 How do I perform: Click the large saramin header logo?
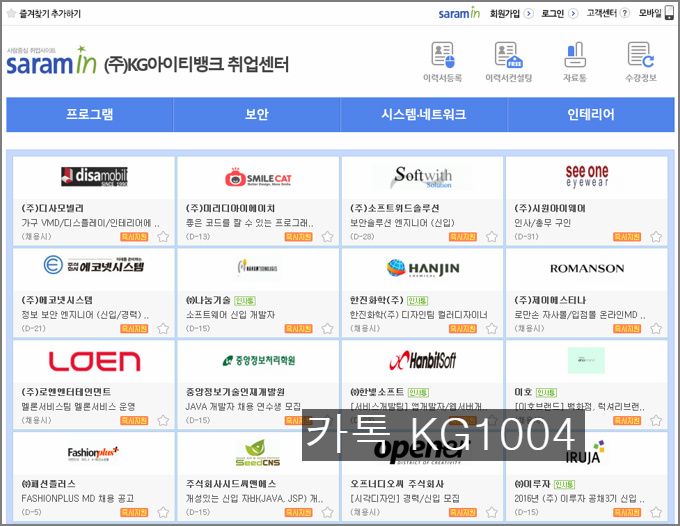tap(52, 61)
